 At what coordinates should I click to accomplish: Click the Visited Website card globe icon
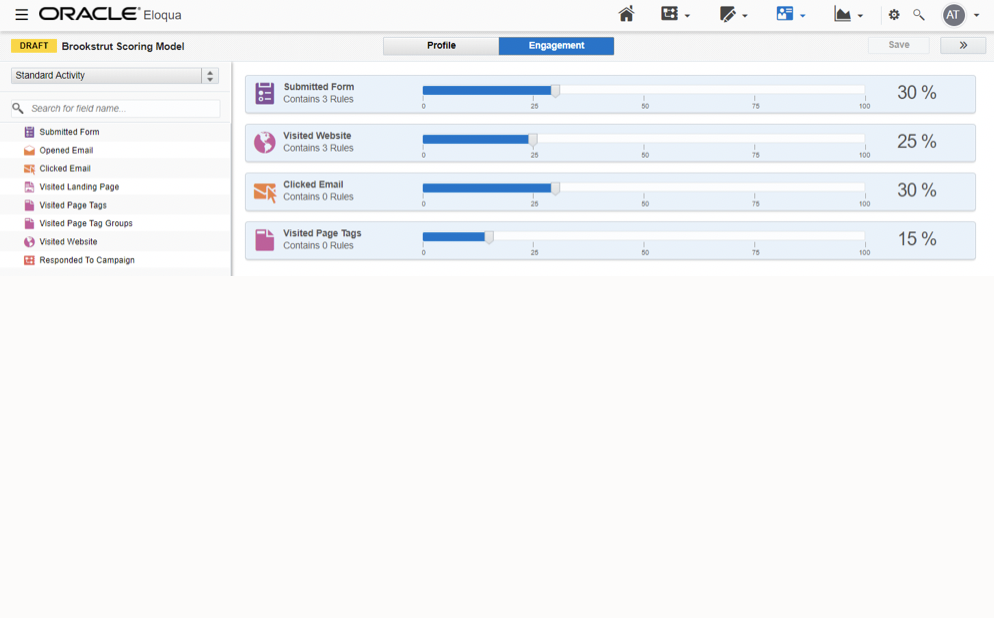click(x=264, y=142)
